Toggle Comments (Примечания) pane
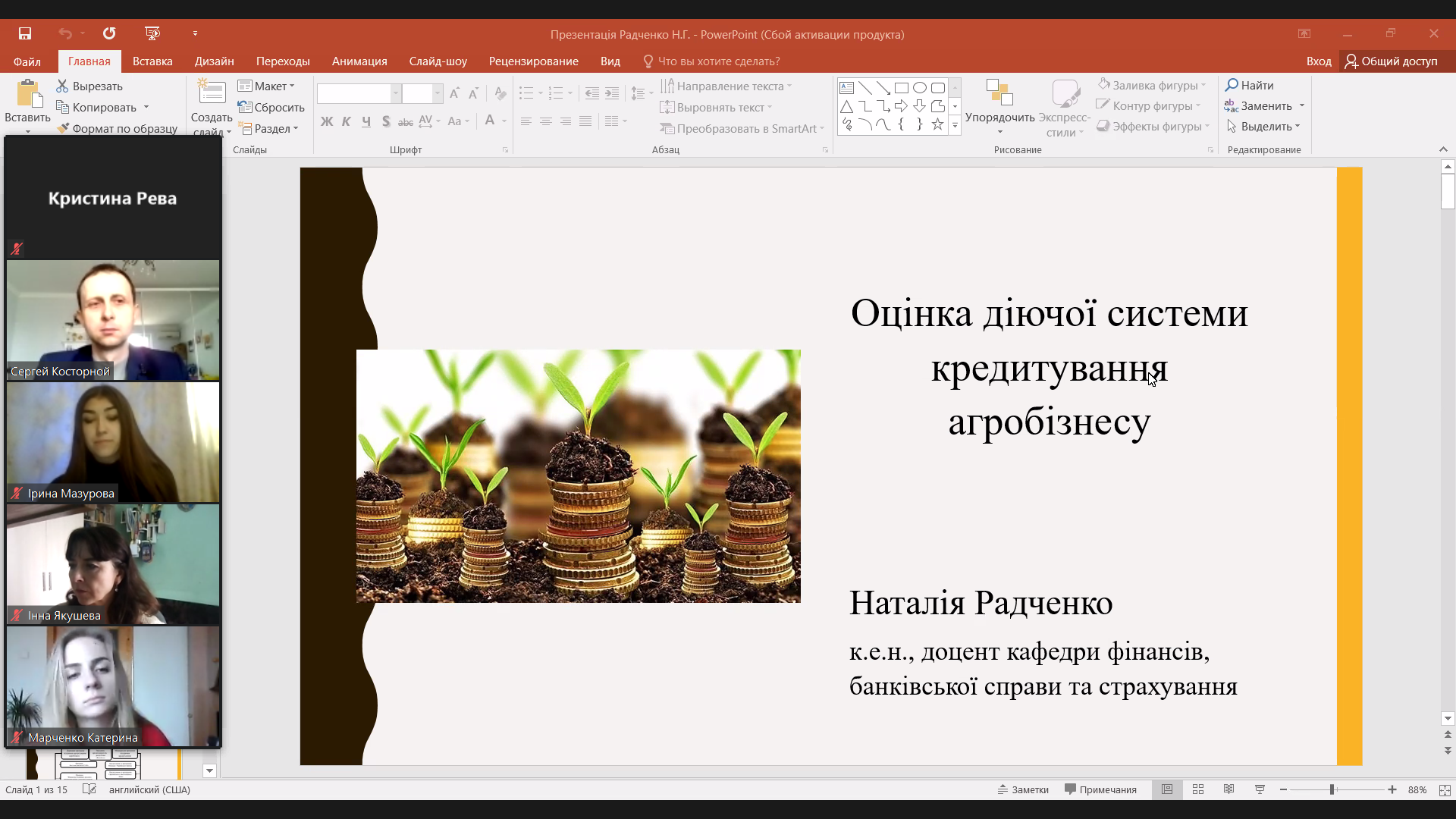 point(1100,789)
